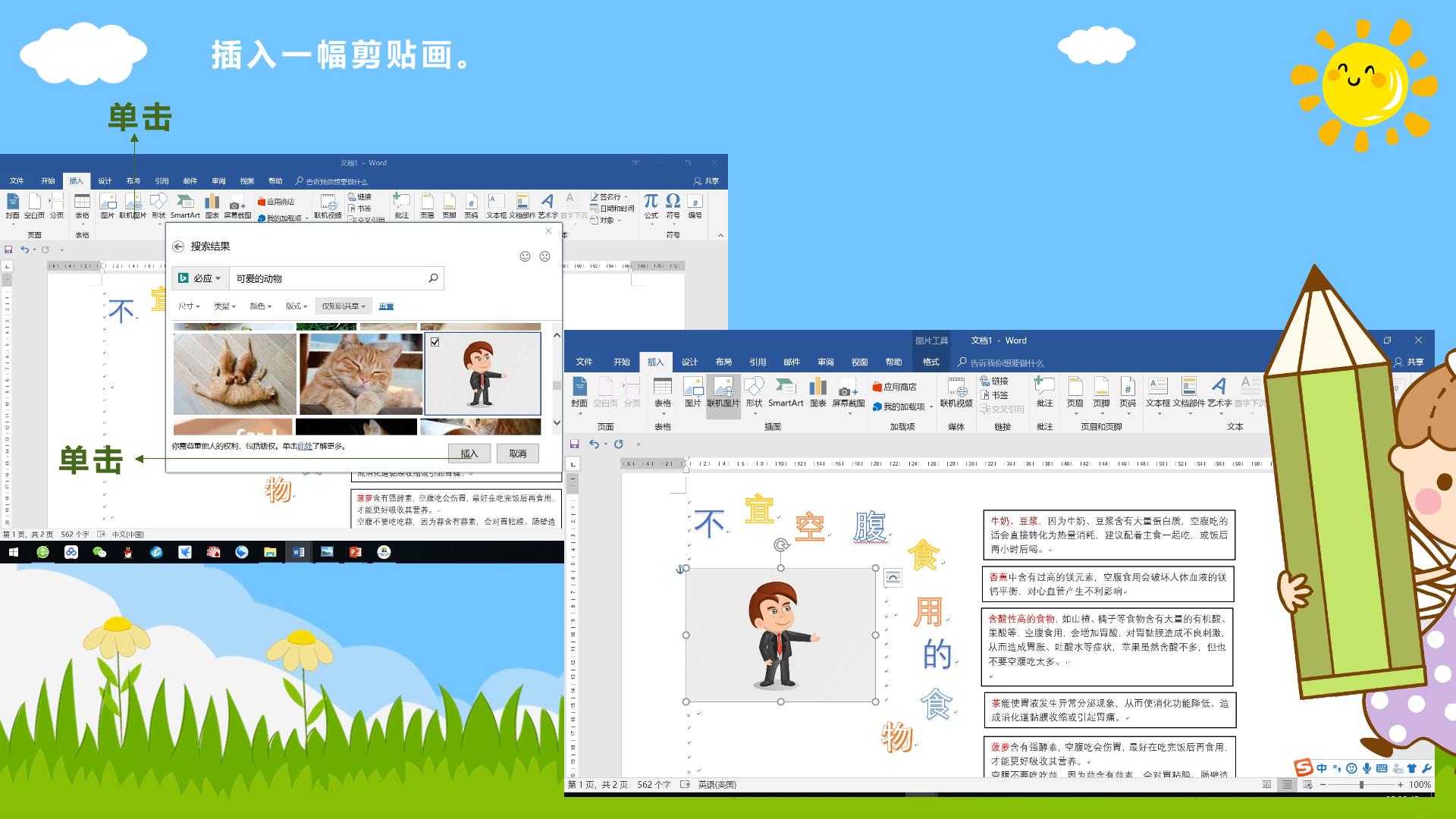The width and height of the screenshot is (1456, 819).
Task: Expand the 必应 search provider dropdown
Action: tap(200, 278)
